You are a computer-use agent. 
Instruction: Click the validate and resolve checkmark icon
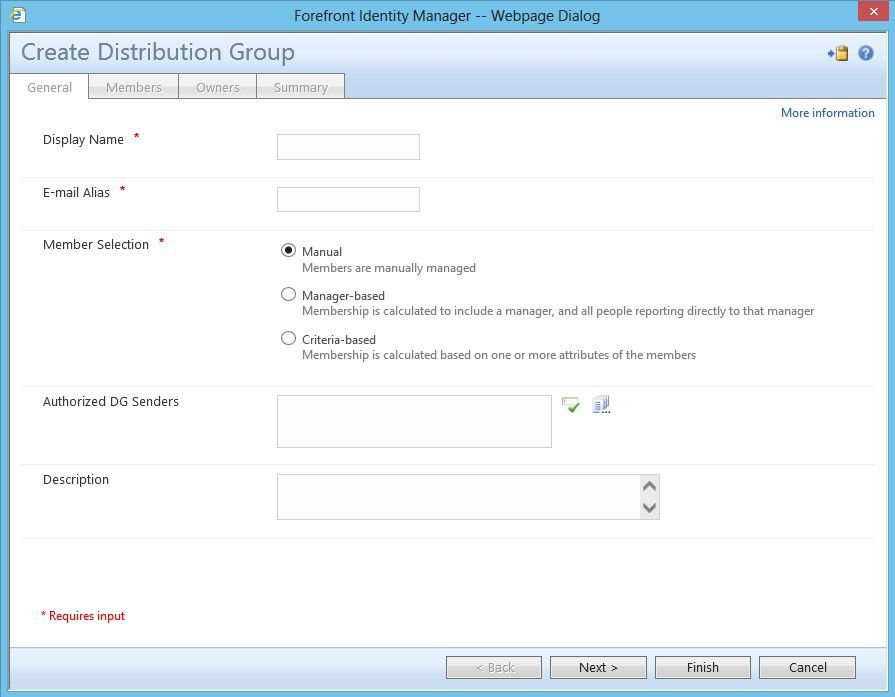tap(570, 405)
